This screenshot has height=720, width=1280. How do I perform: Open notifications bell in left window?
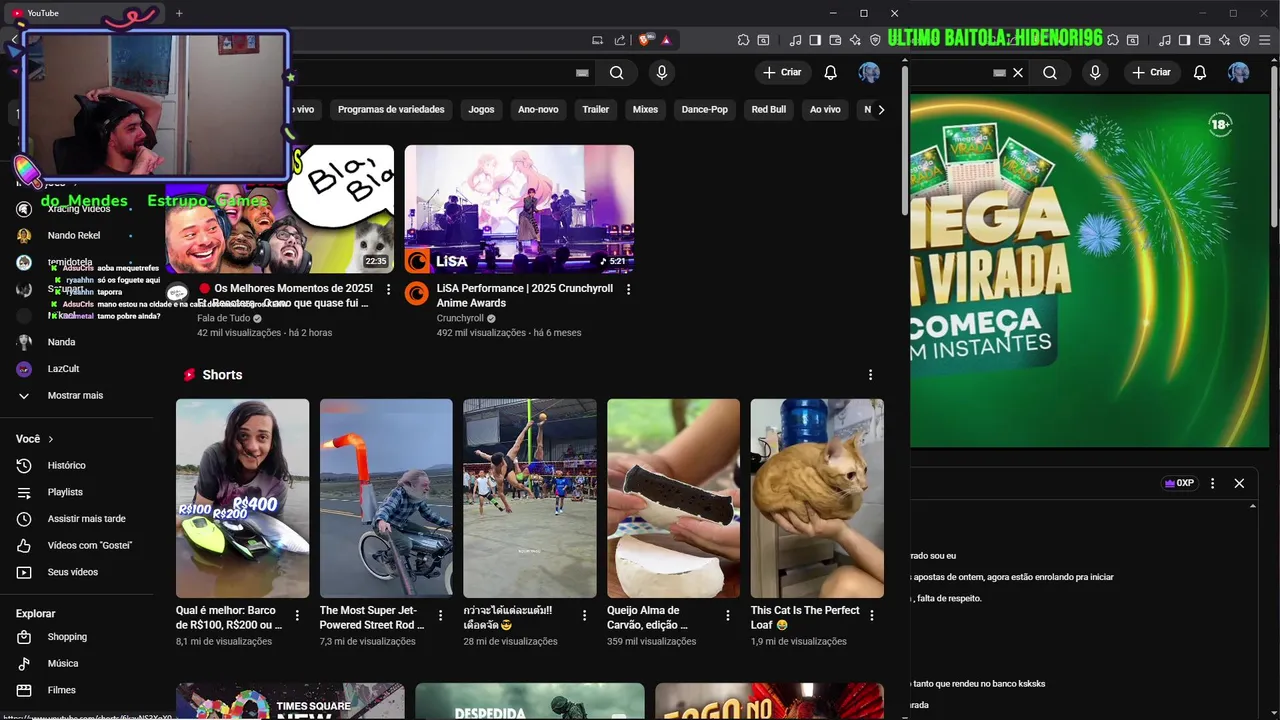pos(830,72)
